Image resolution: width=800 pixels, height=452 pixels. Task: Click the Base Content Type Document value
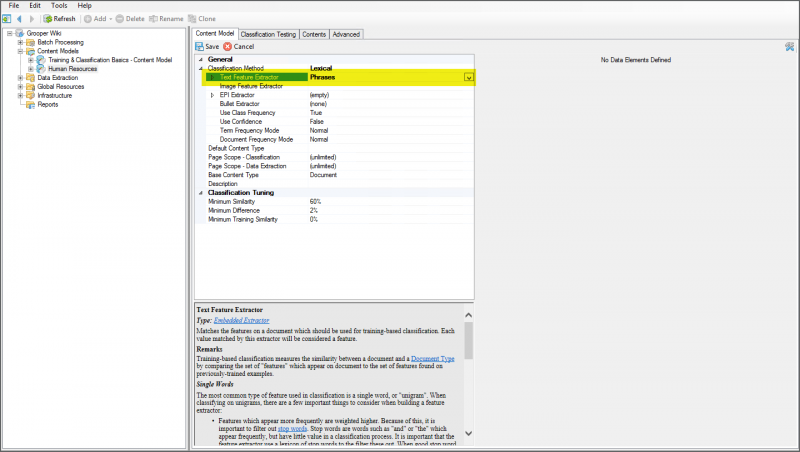point(323,175)
